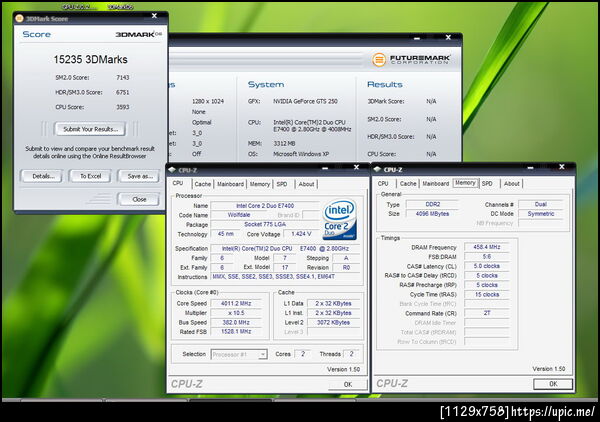Open About tab in right CPU-Z
The image size is (600, 422).
click(x=512, y=184)
